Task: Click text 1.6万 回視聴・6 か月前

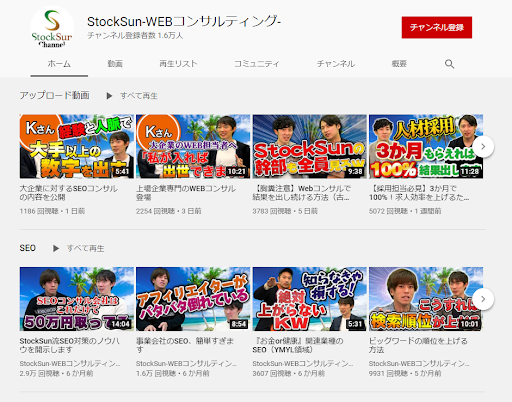Action: tap(173, 373)
